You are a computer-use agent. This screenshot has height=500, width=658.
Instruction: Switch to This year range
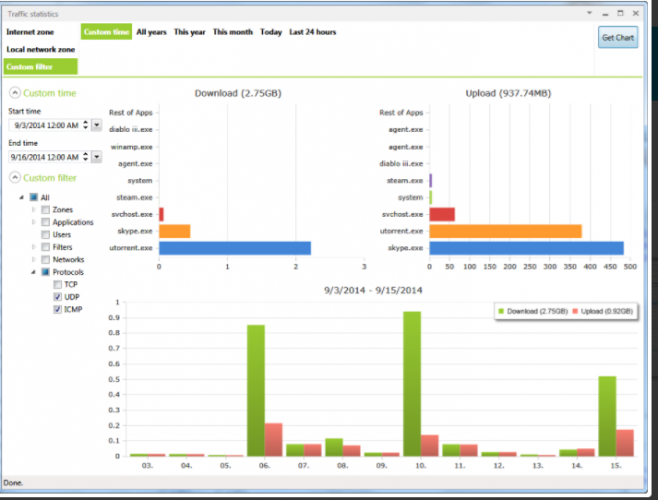point(190,32)
